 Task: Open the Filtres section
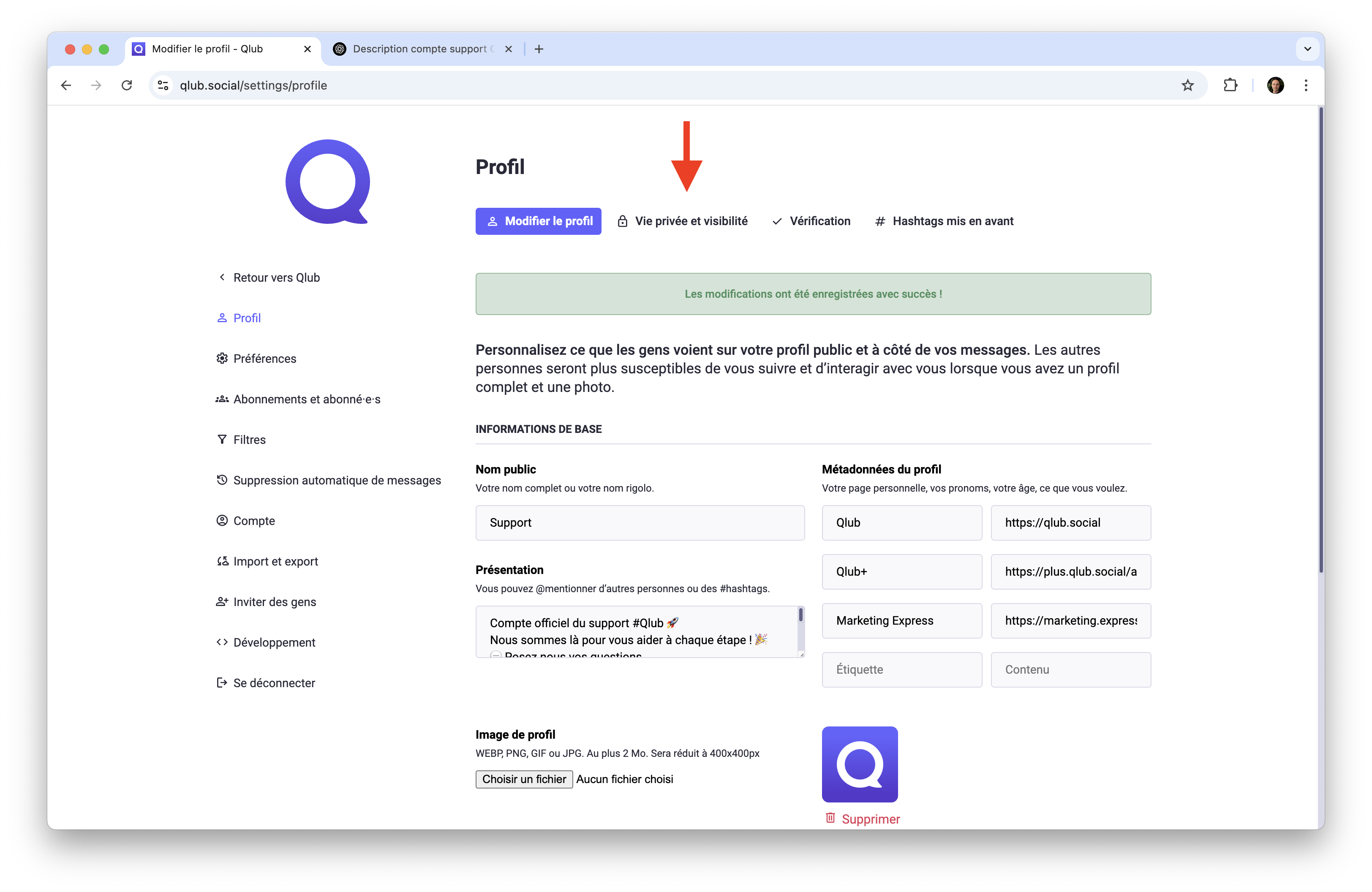click(x=241, y=440)
